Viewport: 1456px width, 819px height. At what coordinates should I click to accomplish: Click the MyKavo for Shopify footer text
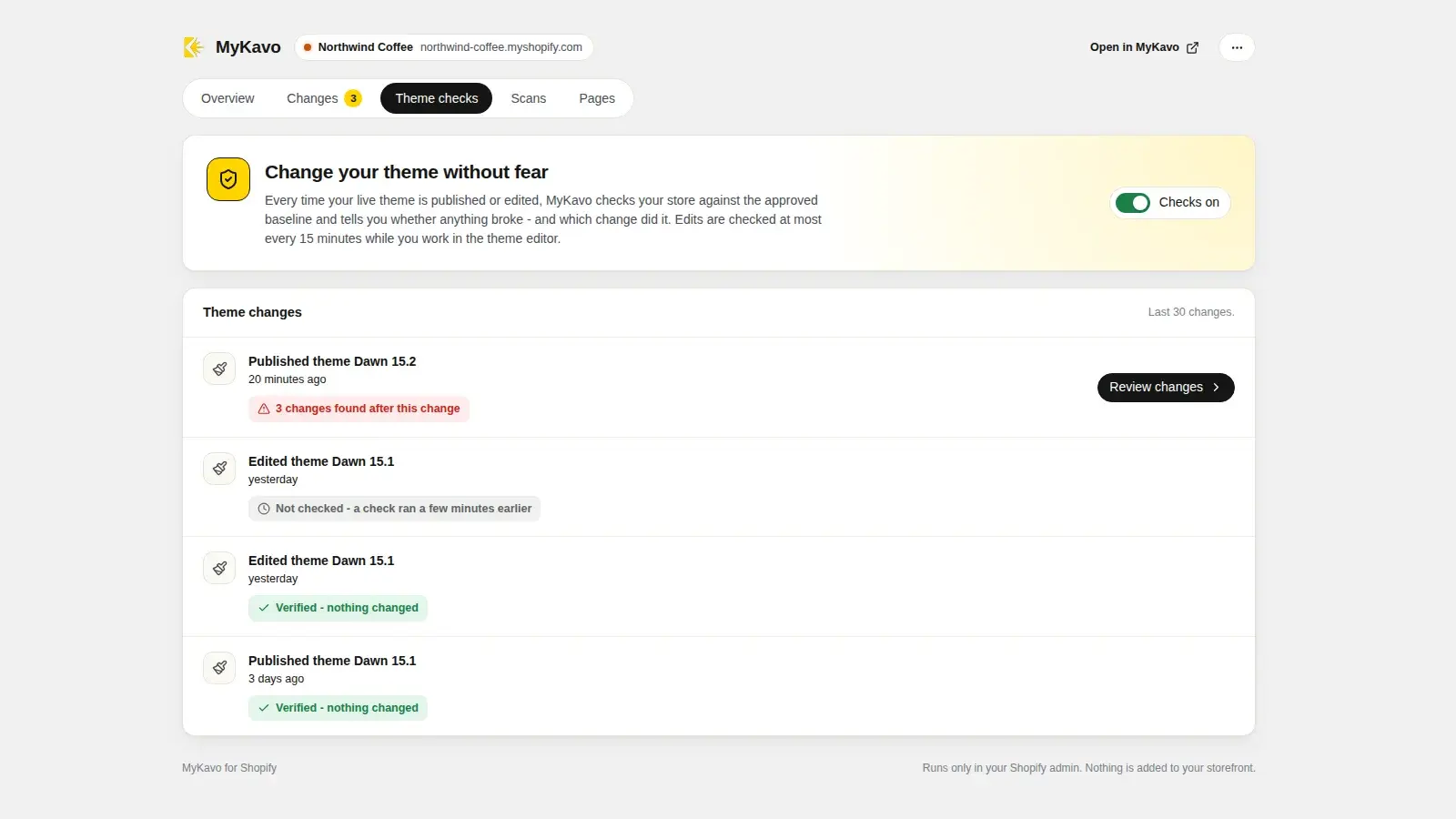coord(229,768)
